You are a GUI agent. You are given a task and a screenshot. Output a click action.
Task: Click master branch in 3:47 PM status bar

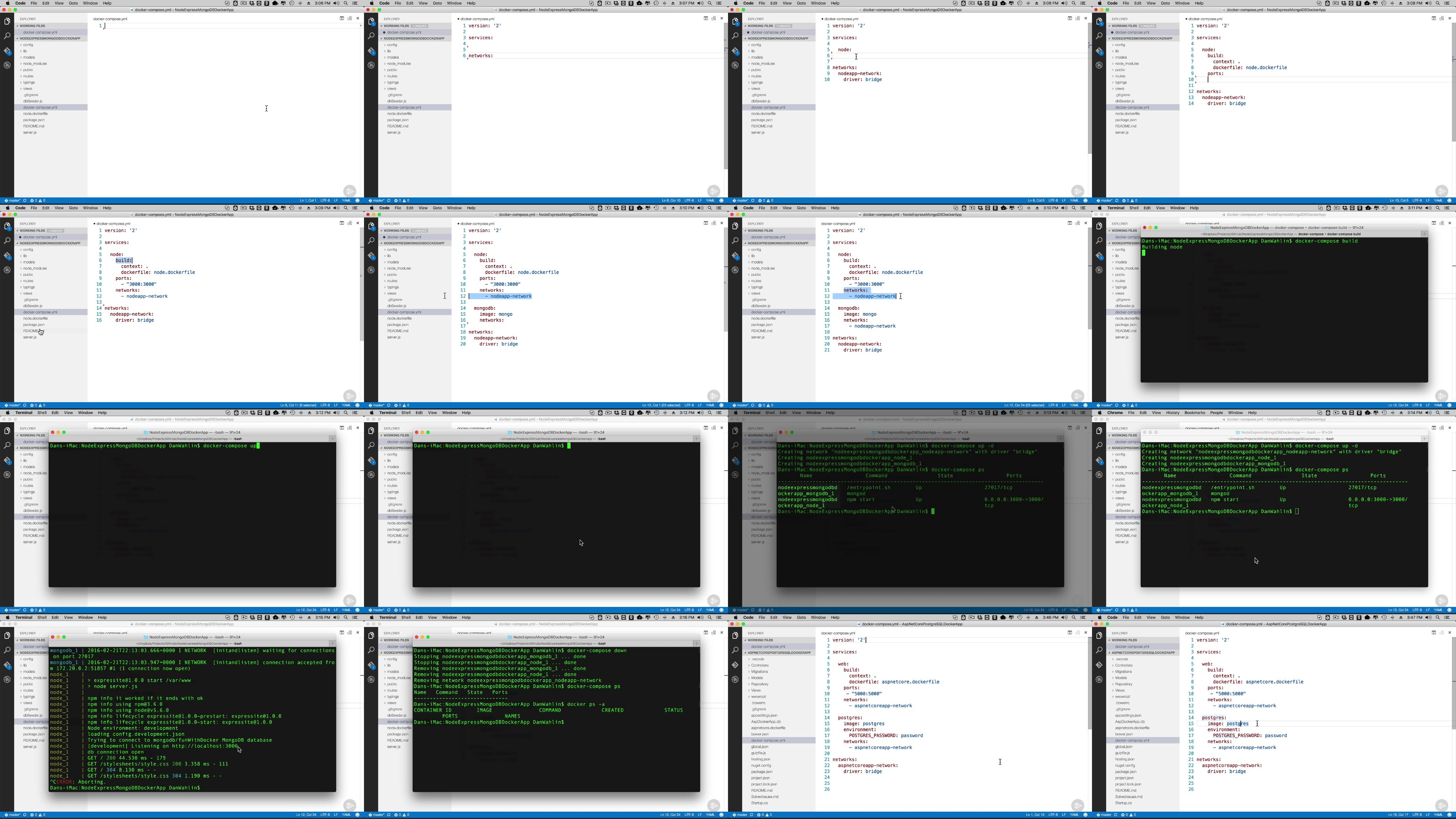pyautogui.click(x=1105, y=815)
